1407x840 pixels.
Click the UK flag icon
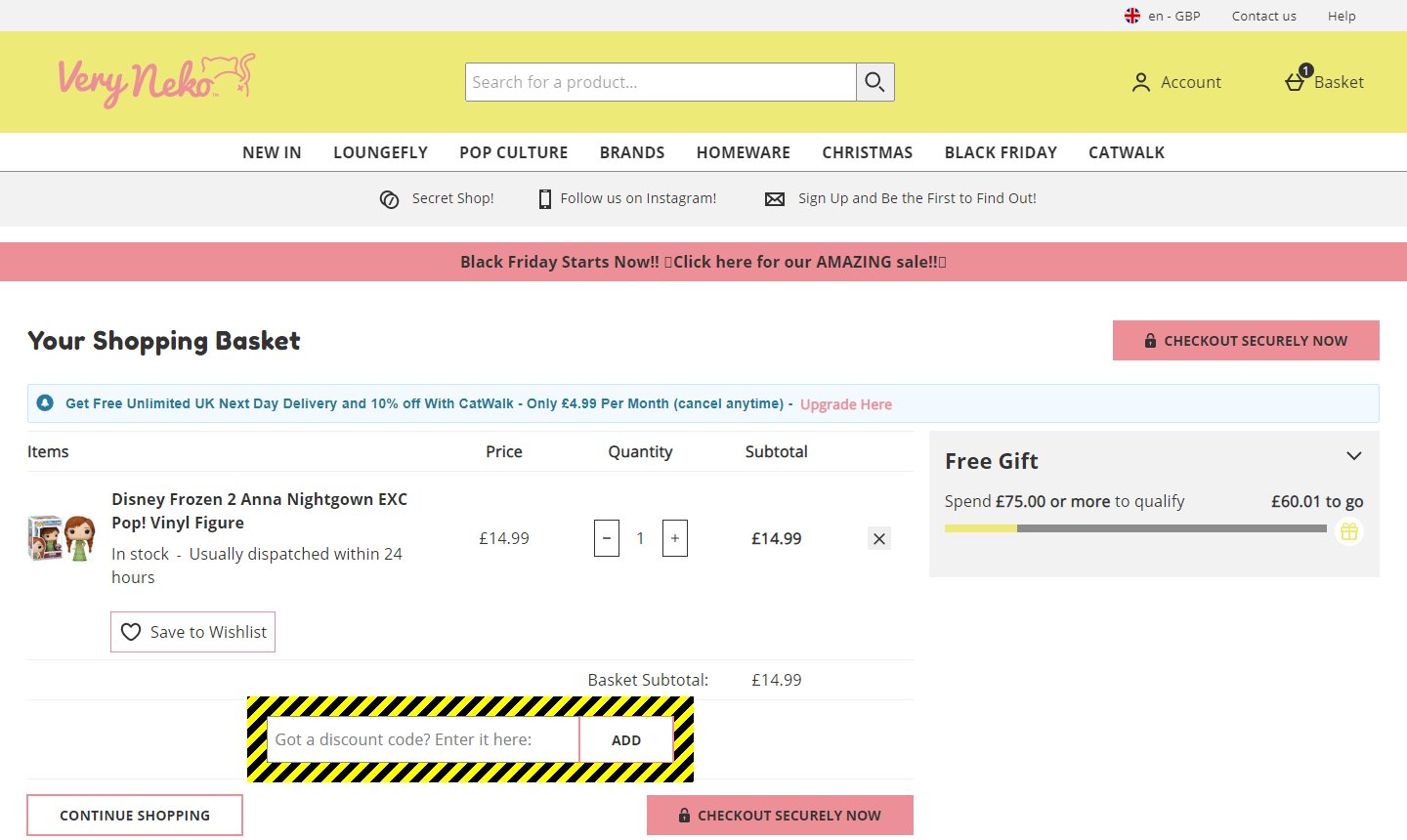1132,16
